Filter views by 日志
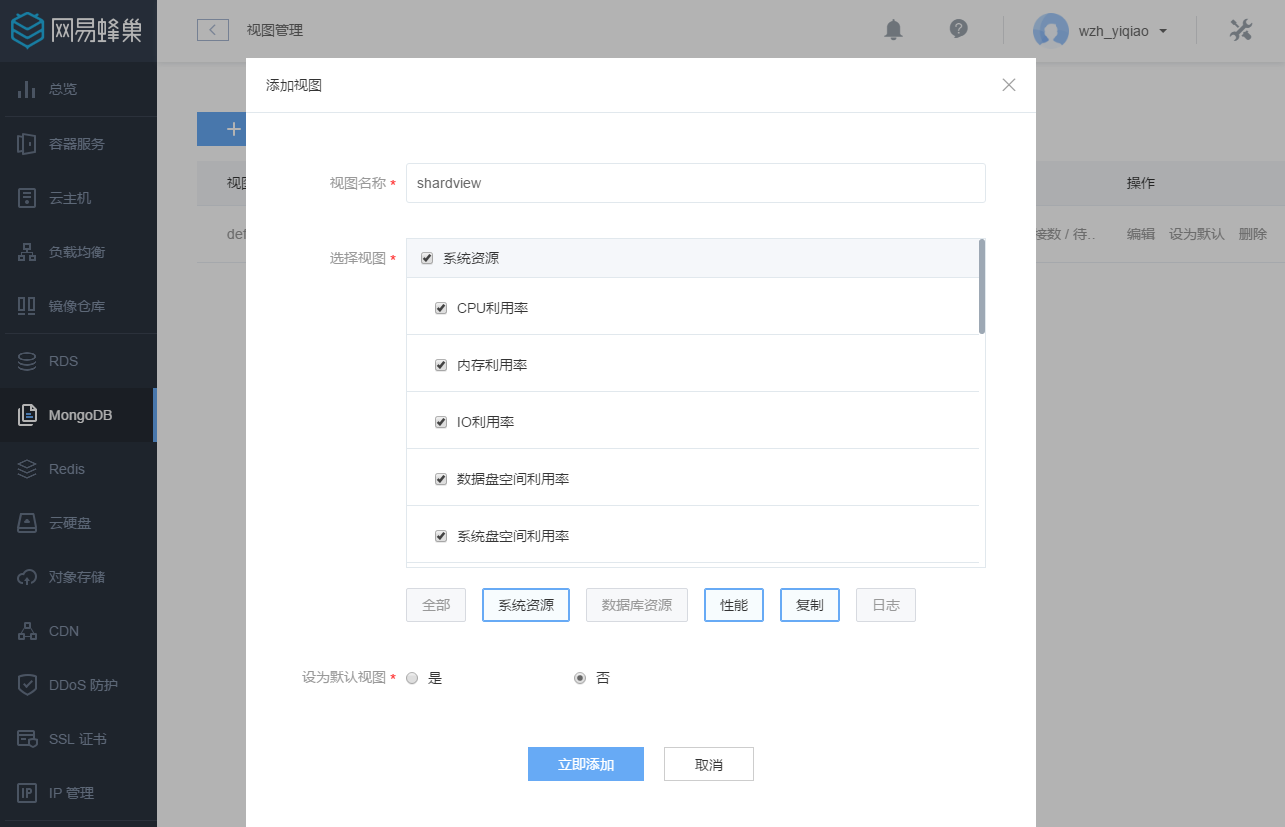Viewport: 1285px width, 827px height. [886, 605]
